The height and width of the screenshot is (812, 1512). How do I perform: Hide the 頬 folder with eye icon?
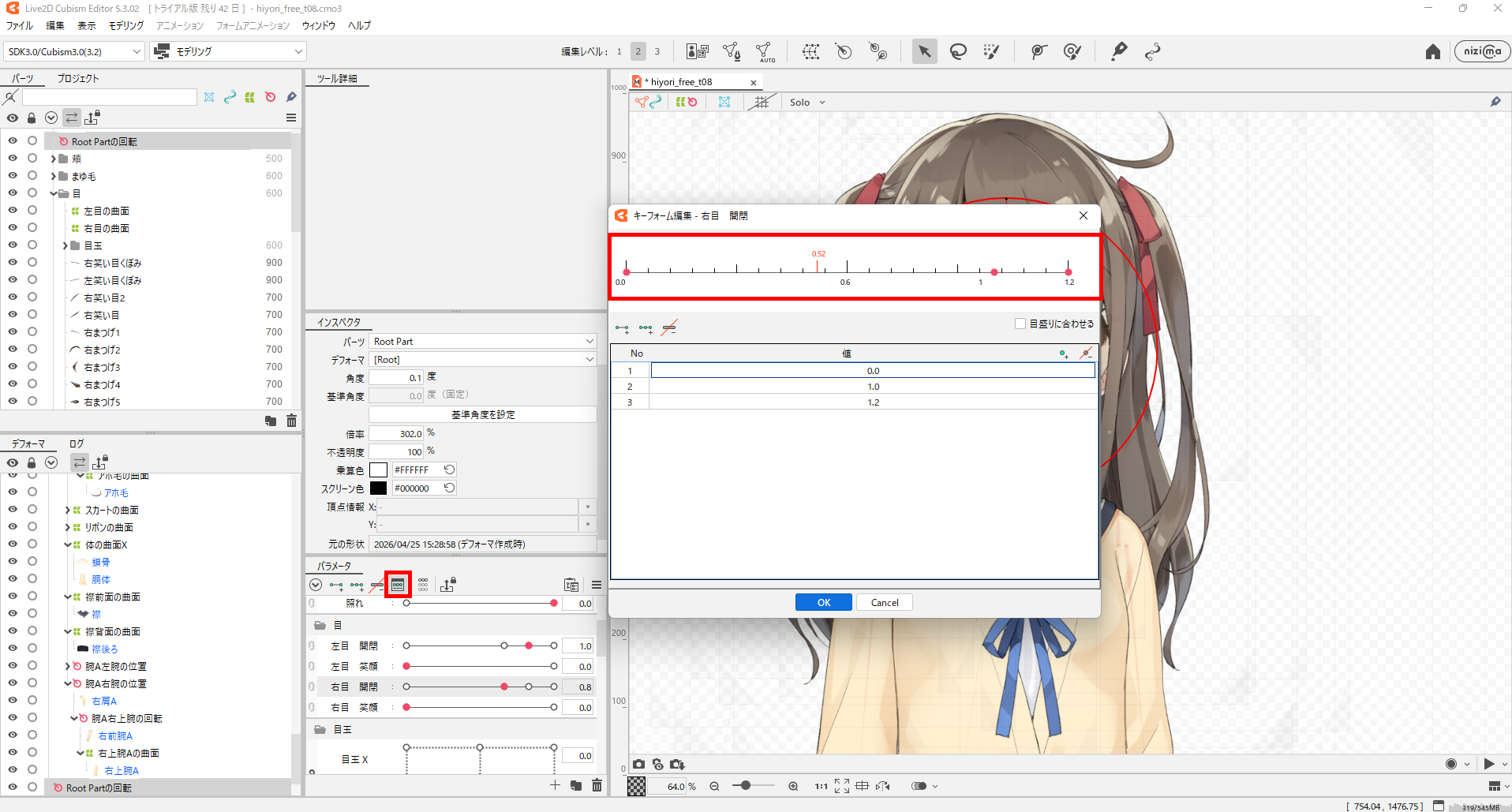[13, 158]
